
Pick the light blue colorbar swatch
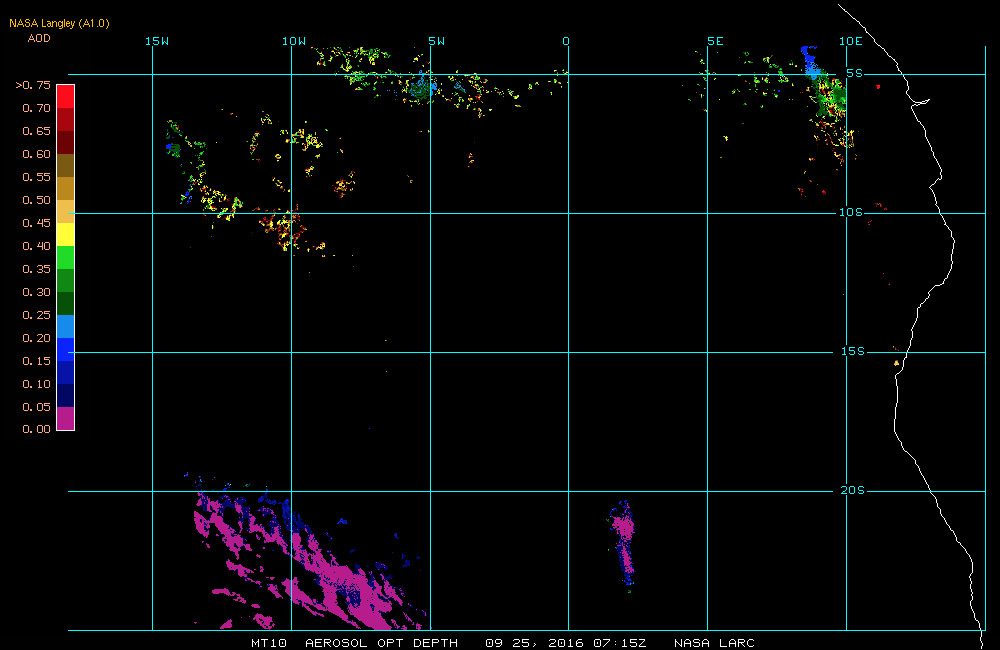click(66, 326)
